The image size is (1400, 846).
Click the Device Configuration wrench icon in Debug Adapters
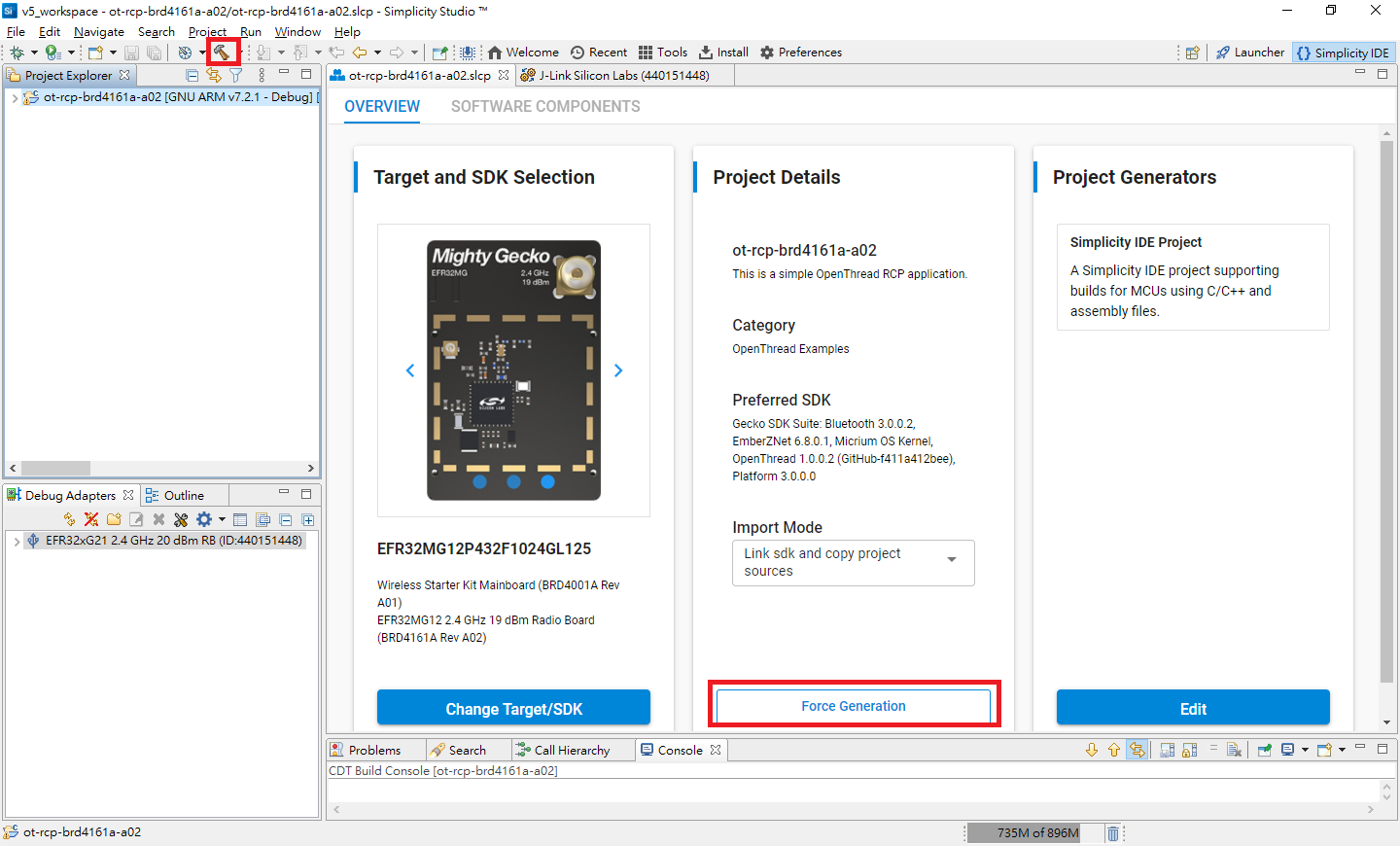[x=181, y=519]
